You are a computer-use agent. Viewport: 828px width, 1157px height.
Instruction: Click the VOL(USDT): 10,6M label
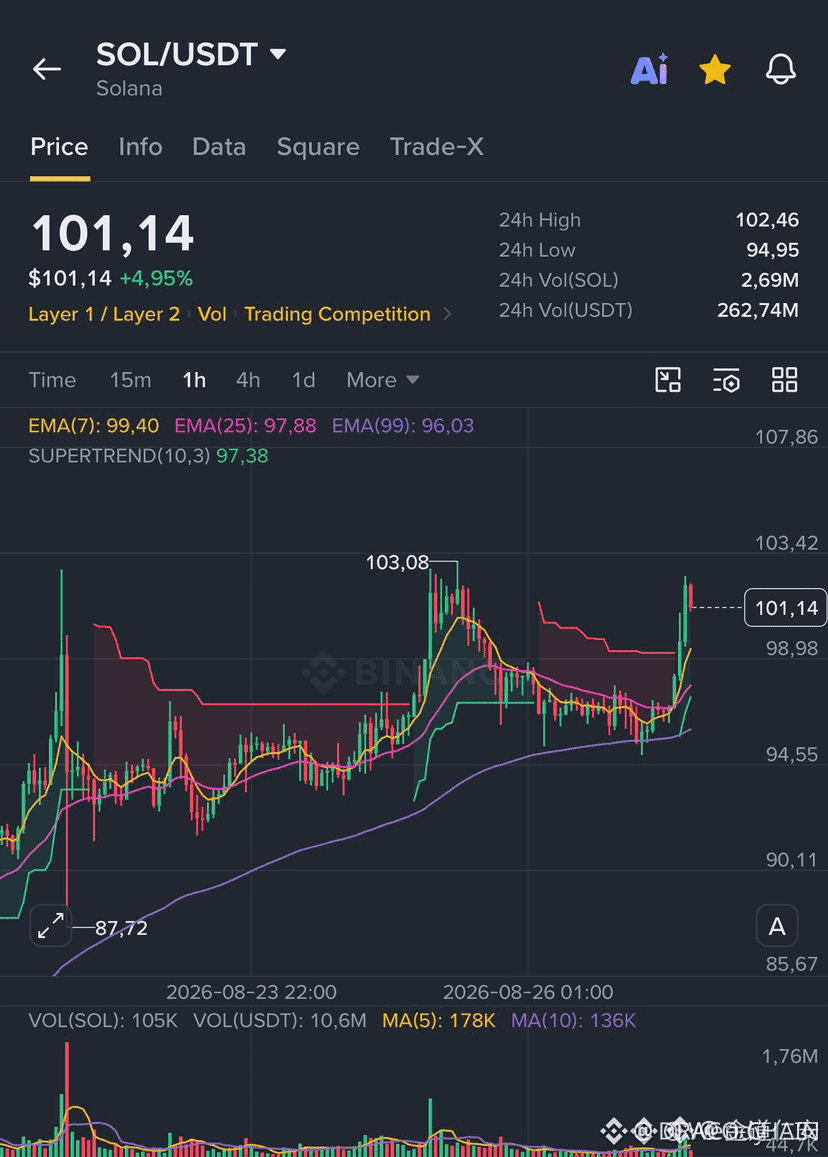point(280,1020)
